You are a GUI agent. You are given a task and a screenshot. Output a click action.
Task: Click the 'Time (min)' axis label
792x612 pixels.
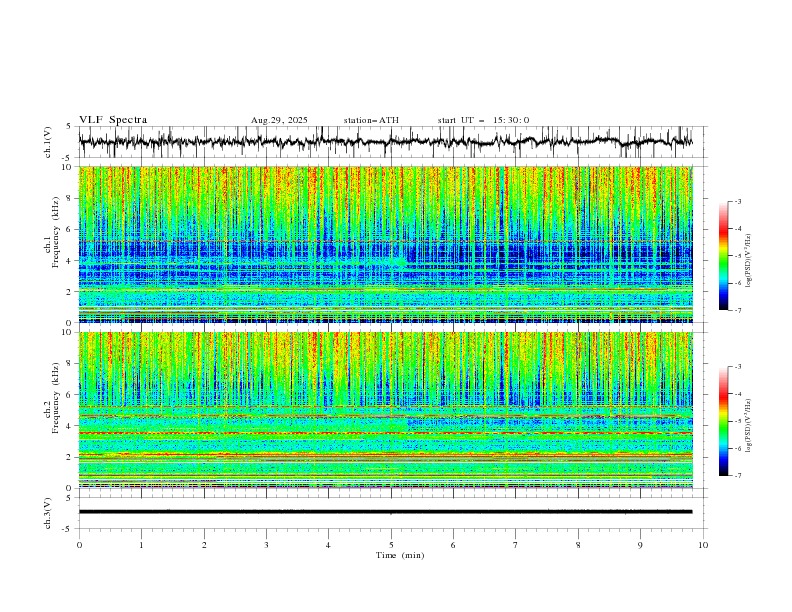(400, 555)
